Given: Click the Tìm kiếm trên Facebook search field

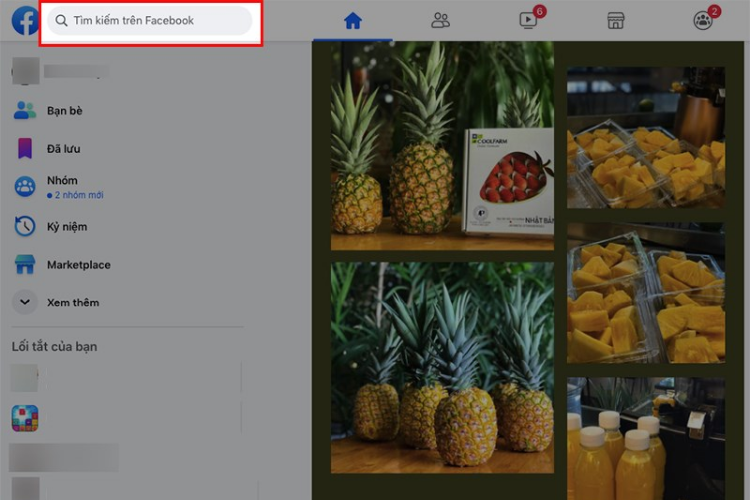Looking at the screenshot, I should (149, 21).
